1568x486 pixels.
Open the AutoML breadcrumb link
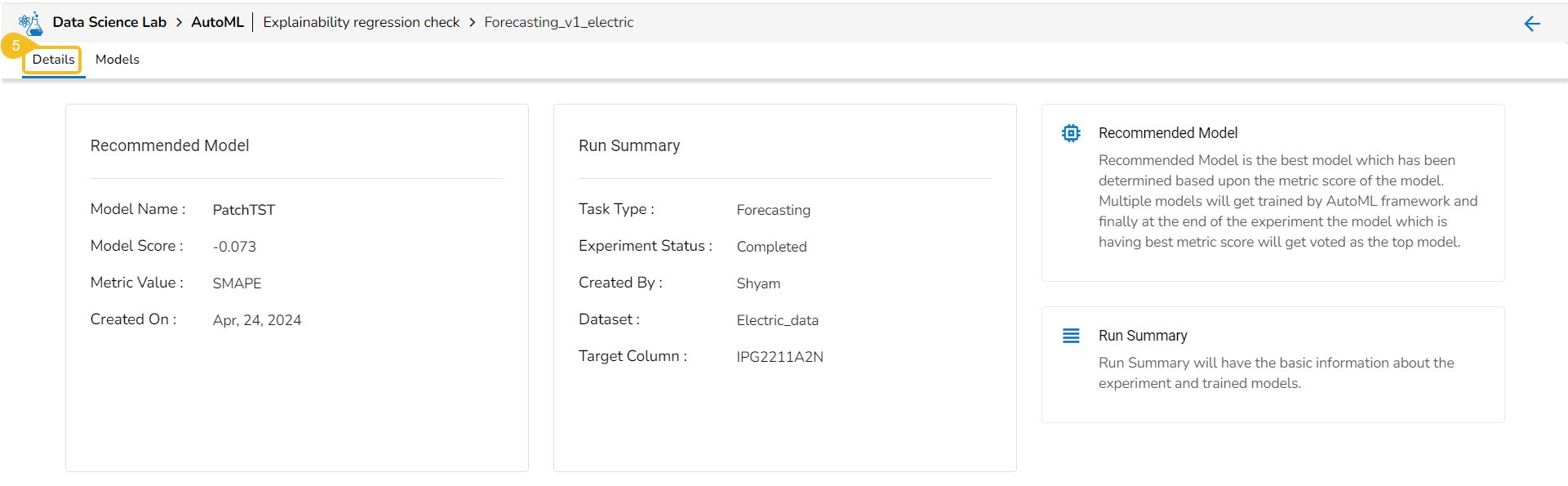[217, 22]
